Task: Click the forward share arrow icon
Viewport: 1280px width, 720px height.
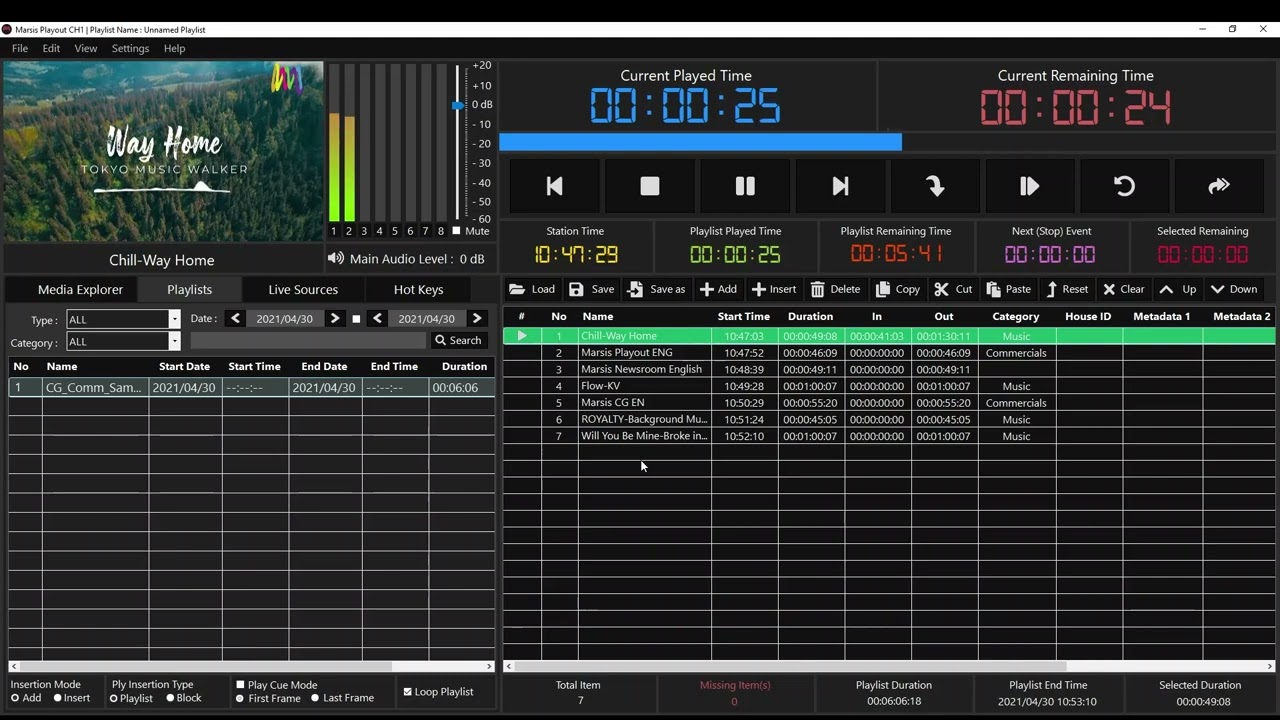Action: click(x=1219, y=186)
